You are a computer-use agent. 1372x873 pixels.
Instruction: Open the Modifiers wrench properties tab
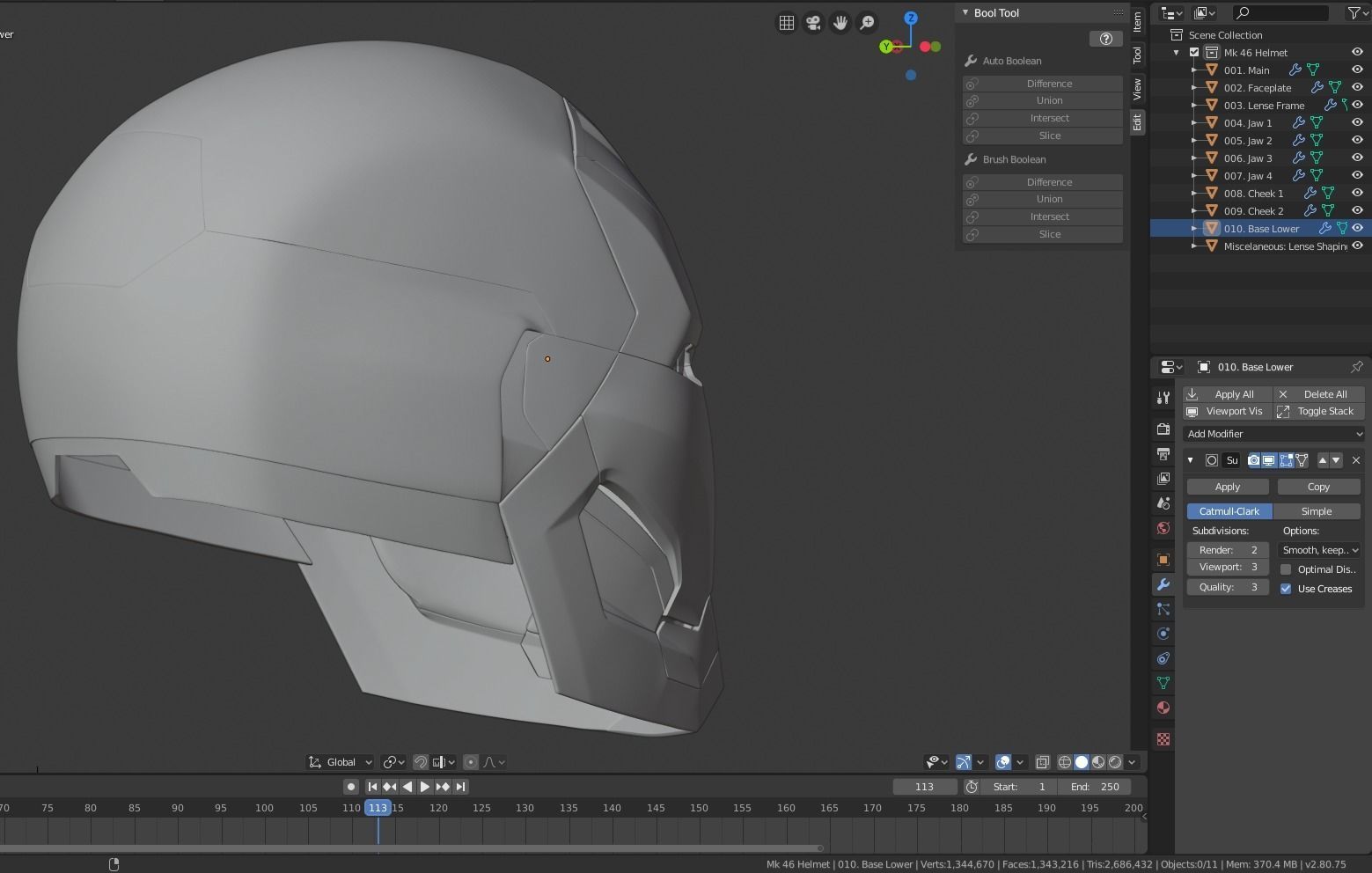[1163, 584]
